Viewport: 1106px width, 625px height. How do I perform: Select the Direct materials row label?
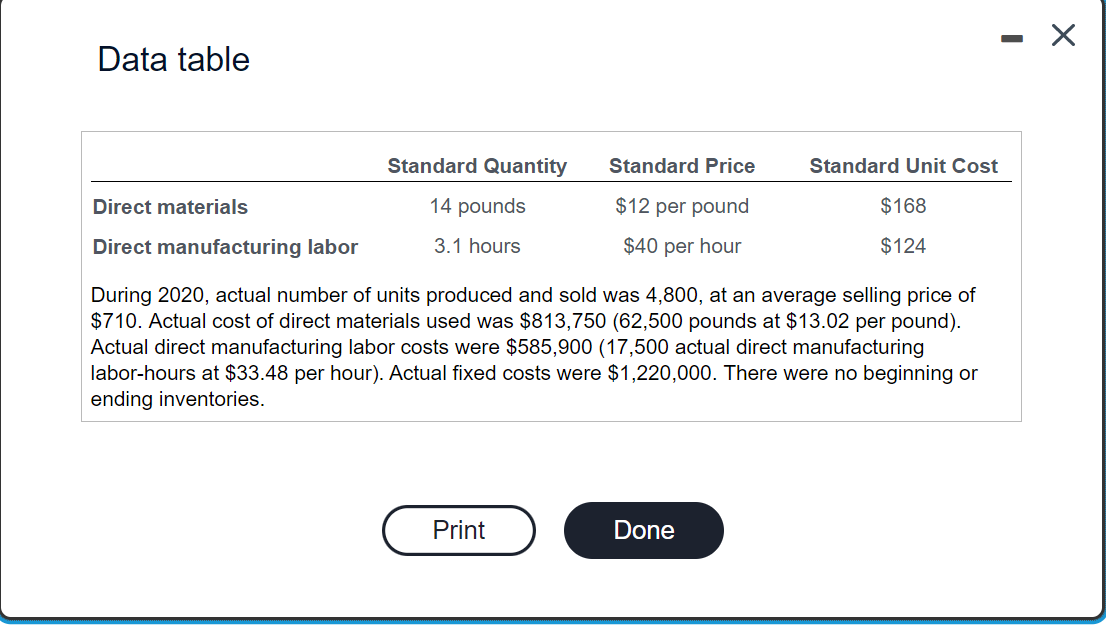coord(169,207)
